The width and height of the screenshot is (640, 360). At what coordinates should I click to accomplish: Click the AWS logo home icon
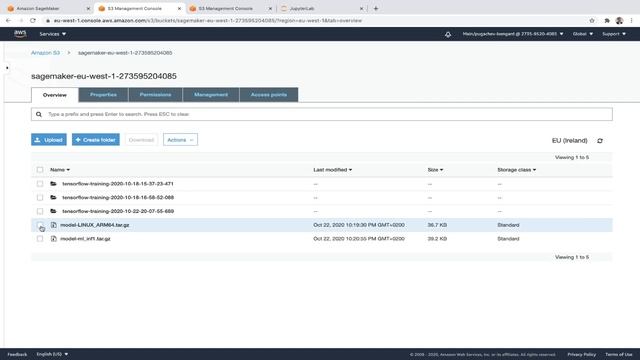(20, 34)
